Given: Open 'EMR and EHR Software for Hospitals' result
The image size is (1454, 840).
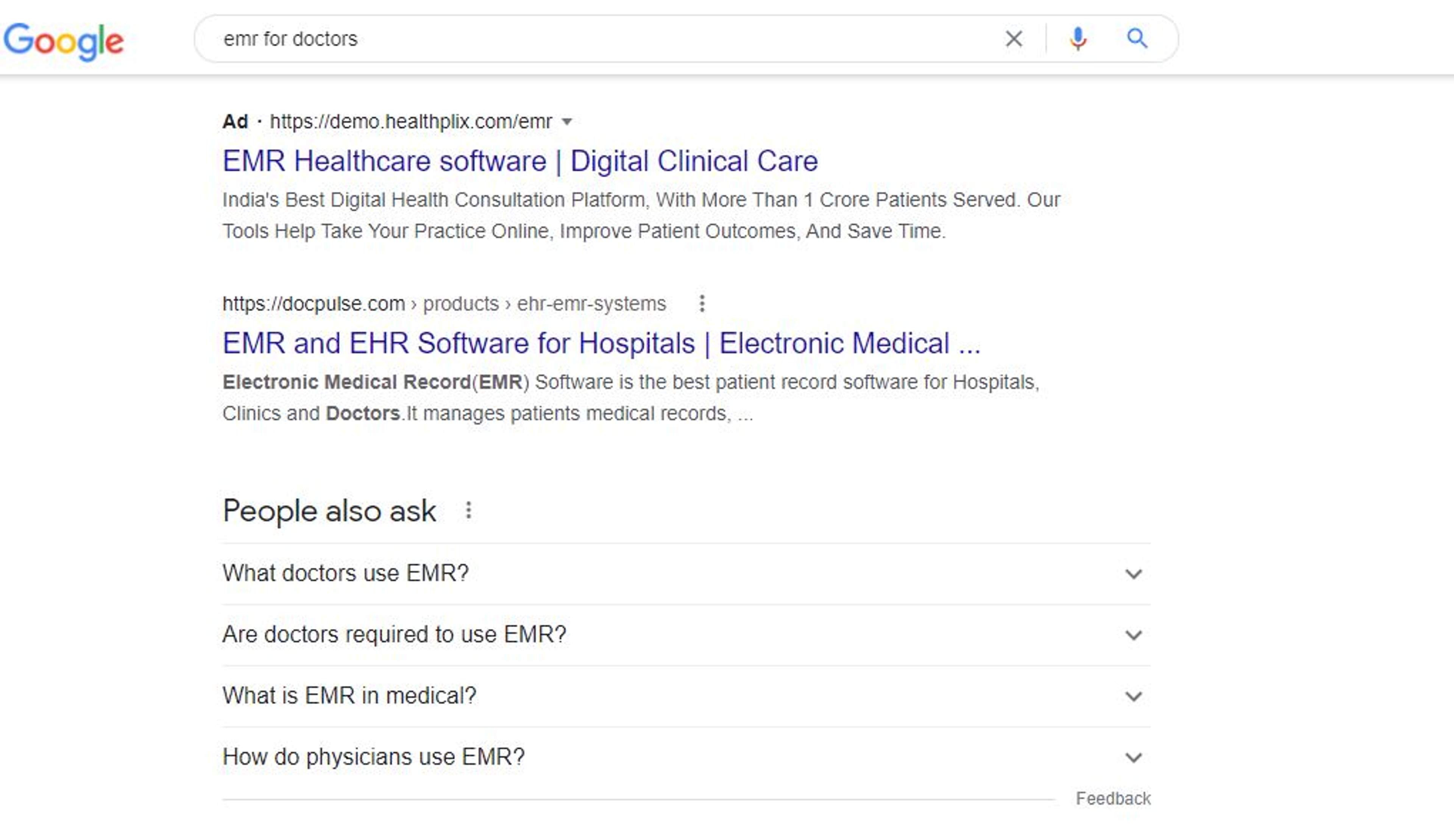Looking at the screenshot, I should [601, 343].
